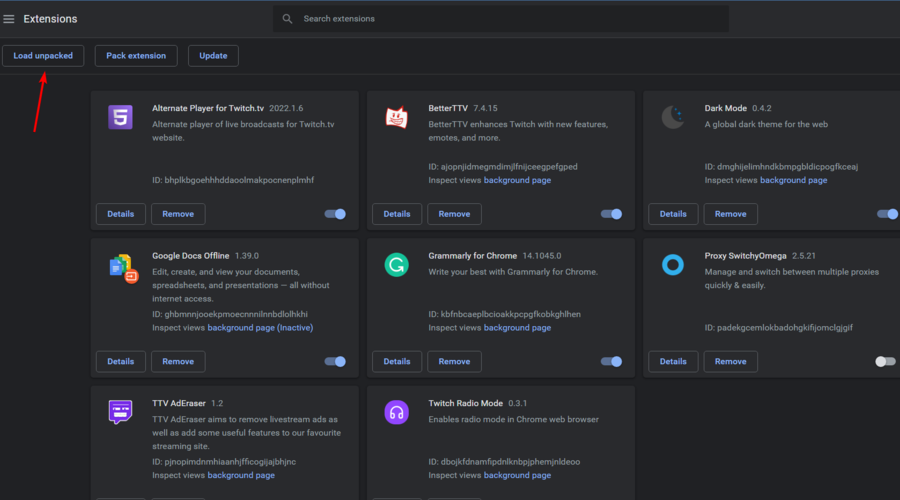This screenshot has width=900, height=500.
Task: Open Details for Google Docs Offline
Action: click(x=121, y=362)
